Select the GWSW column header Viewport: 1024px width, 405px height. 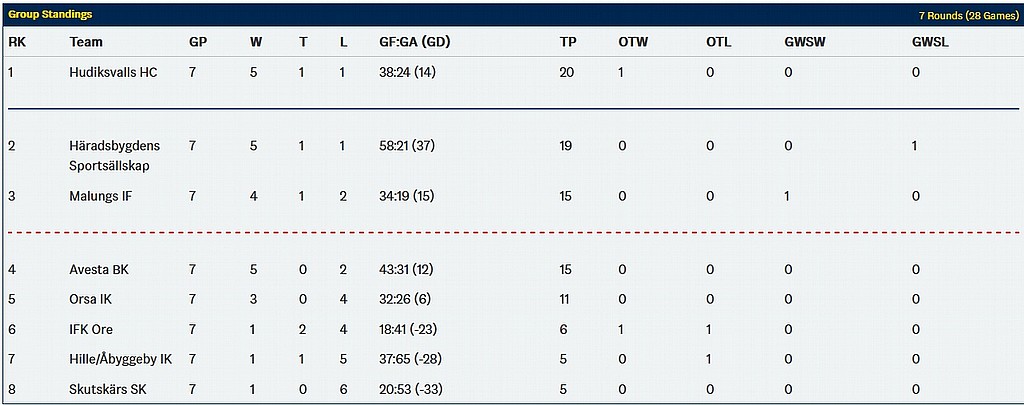(805, 42)
